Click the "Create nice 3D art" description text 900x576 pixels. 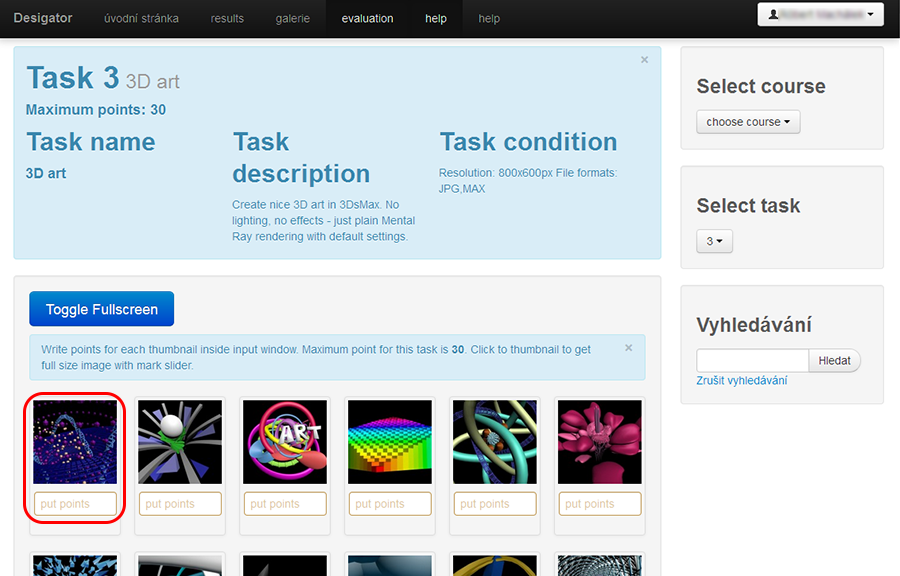(x=324, y=220)
